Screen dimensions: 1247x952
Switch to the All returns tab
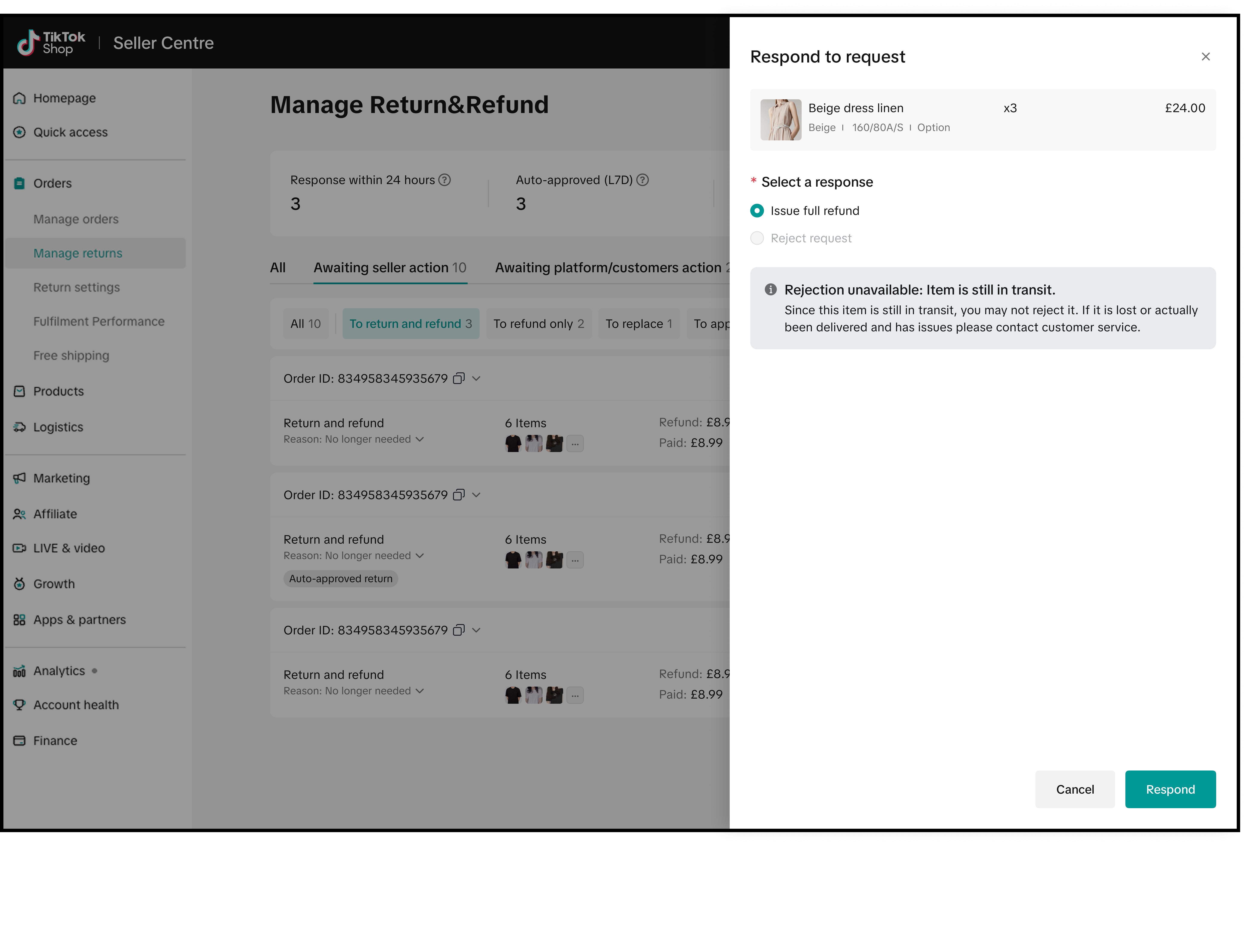pos(278,268)
